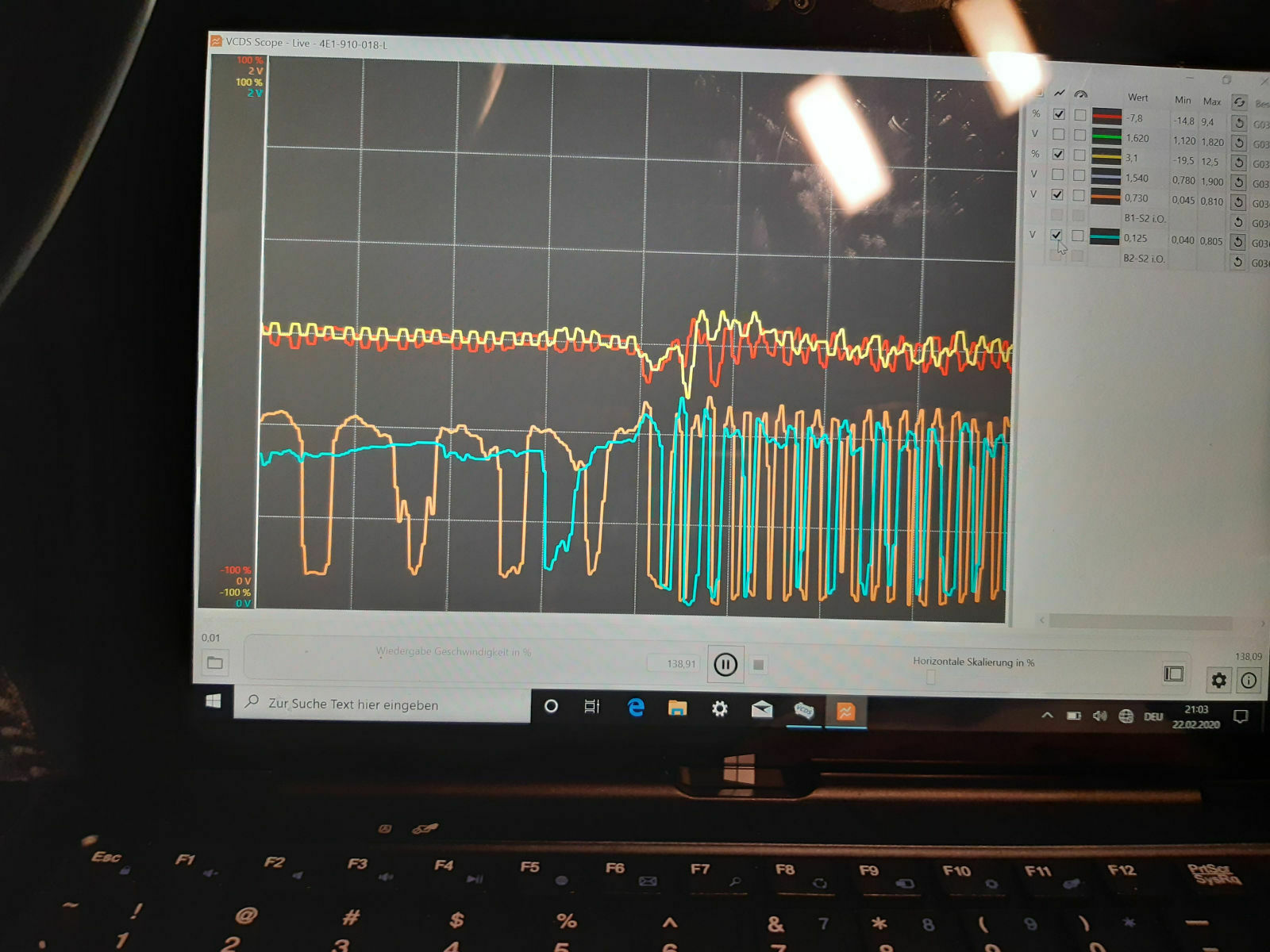
Task: Click the stop recording square button
Action: pos(758,666)
